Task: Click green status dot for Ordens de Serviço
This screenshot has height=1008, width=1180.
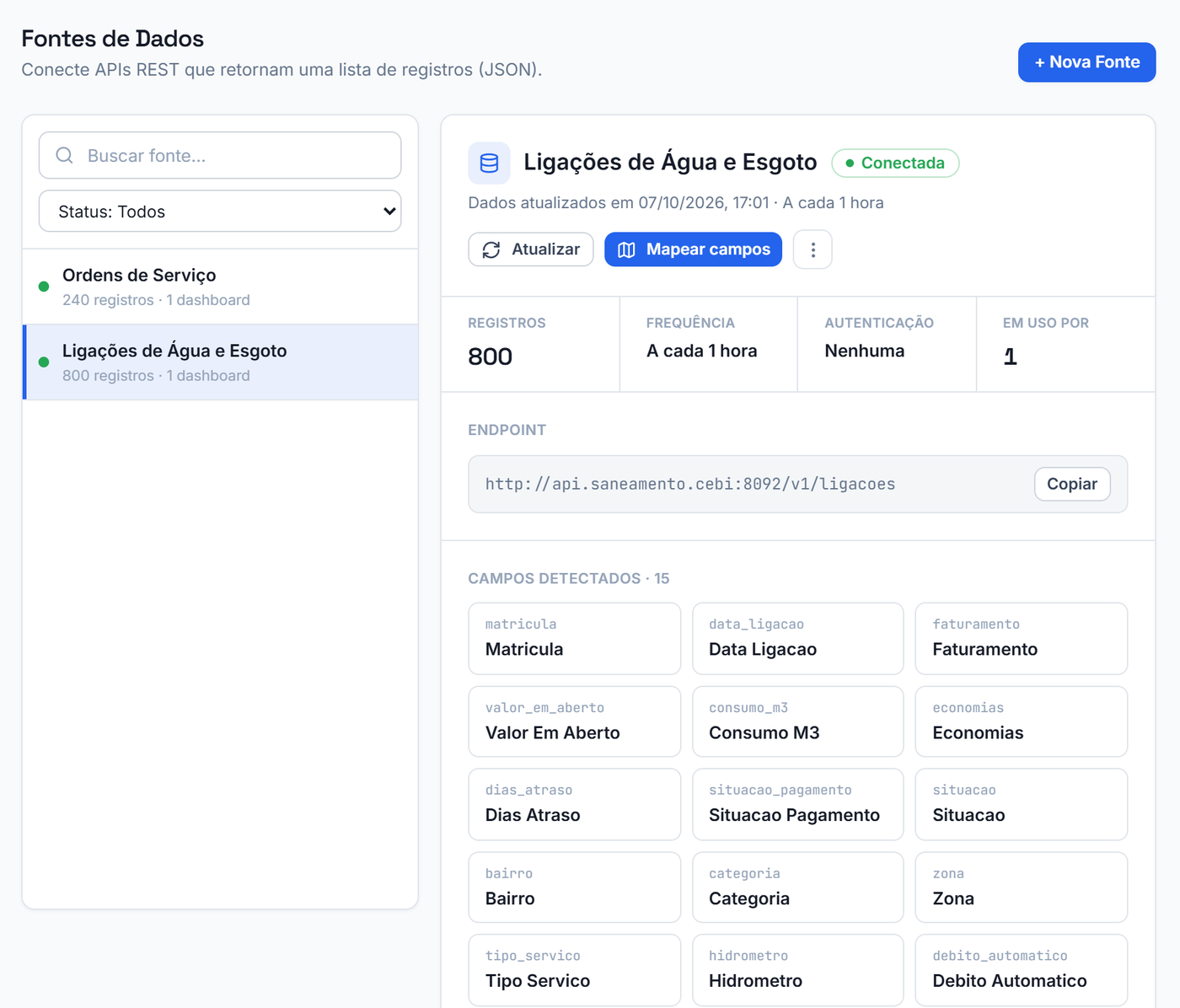Action: [x=44, y=287]
